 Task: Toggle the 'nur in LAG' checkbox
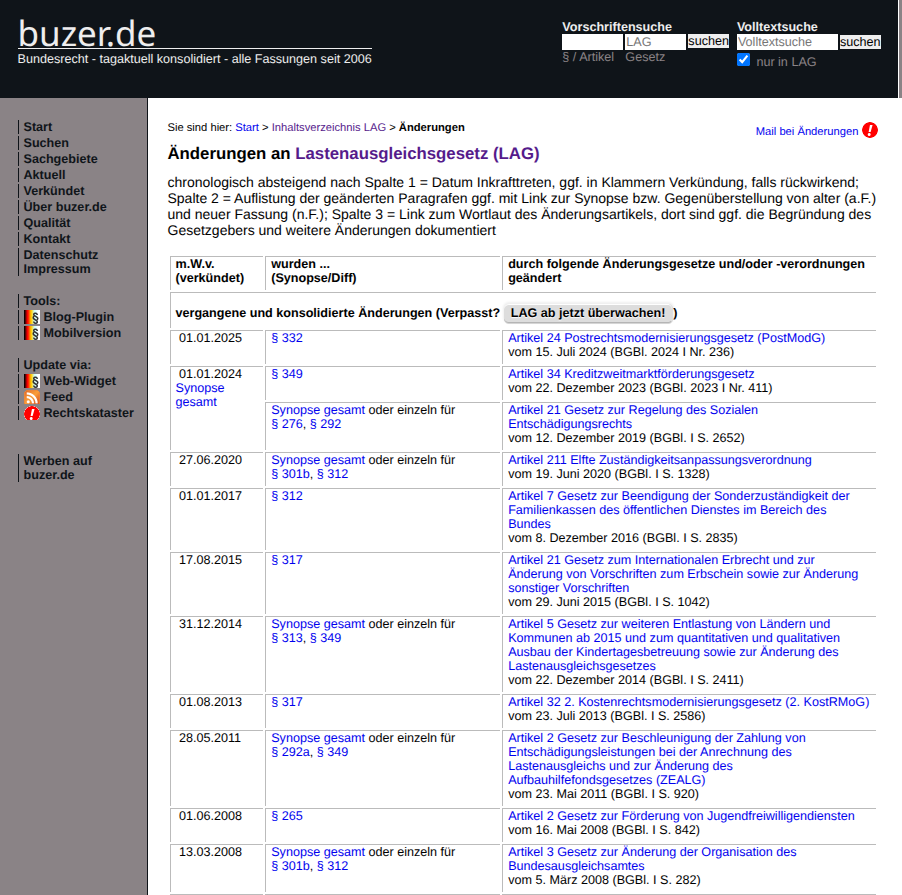click(743, 60)
